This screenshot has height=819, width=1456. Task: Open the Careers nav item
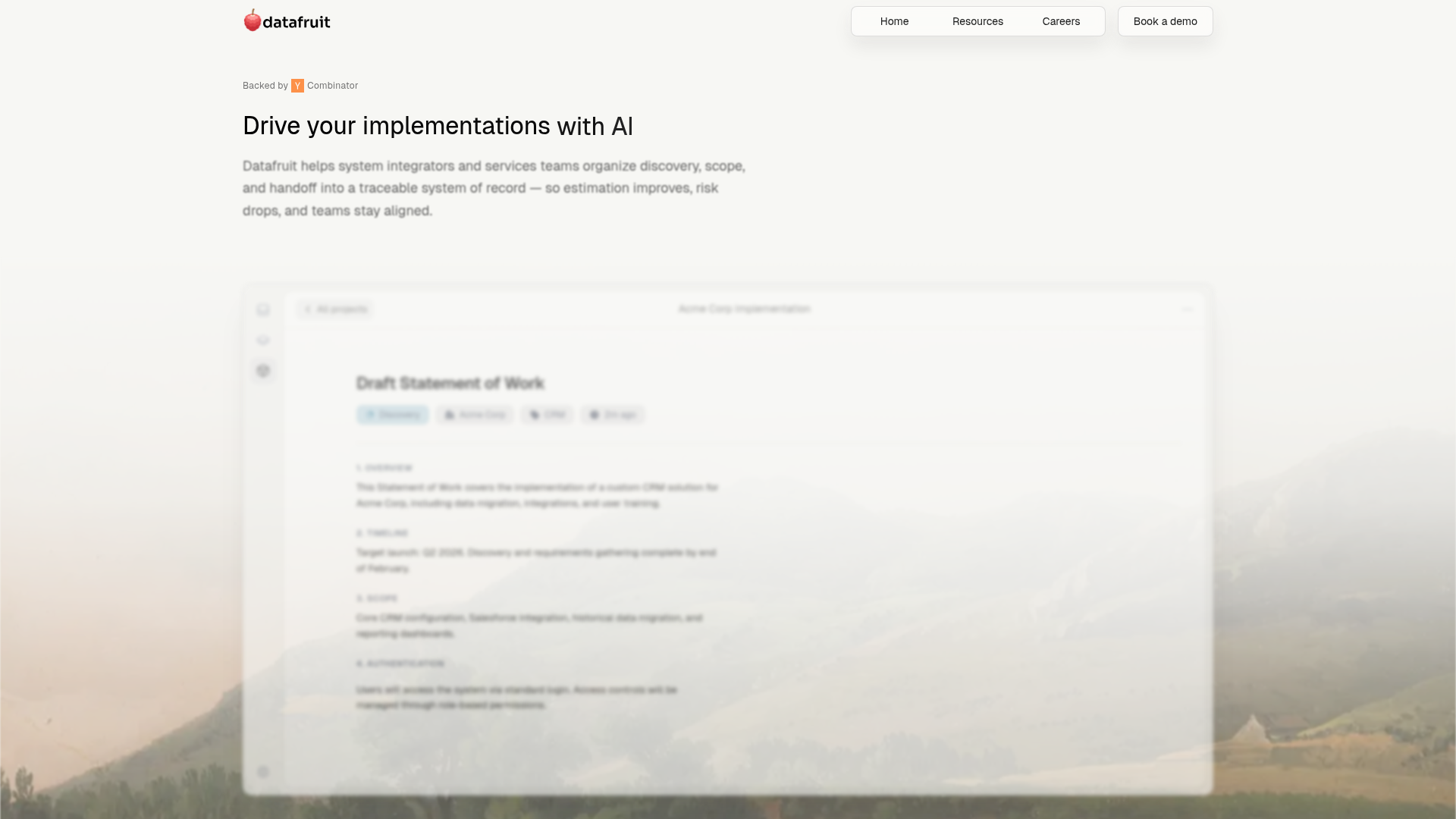click(1061, 21)
